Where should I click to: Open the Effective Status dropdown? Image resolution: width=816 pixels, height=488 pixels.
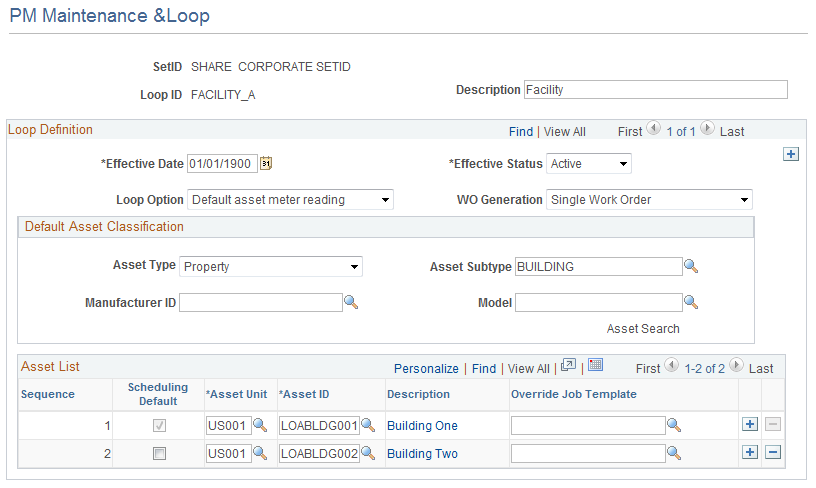click(x=589, y=164)
